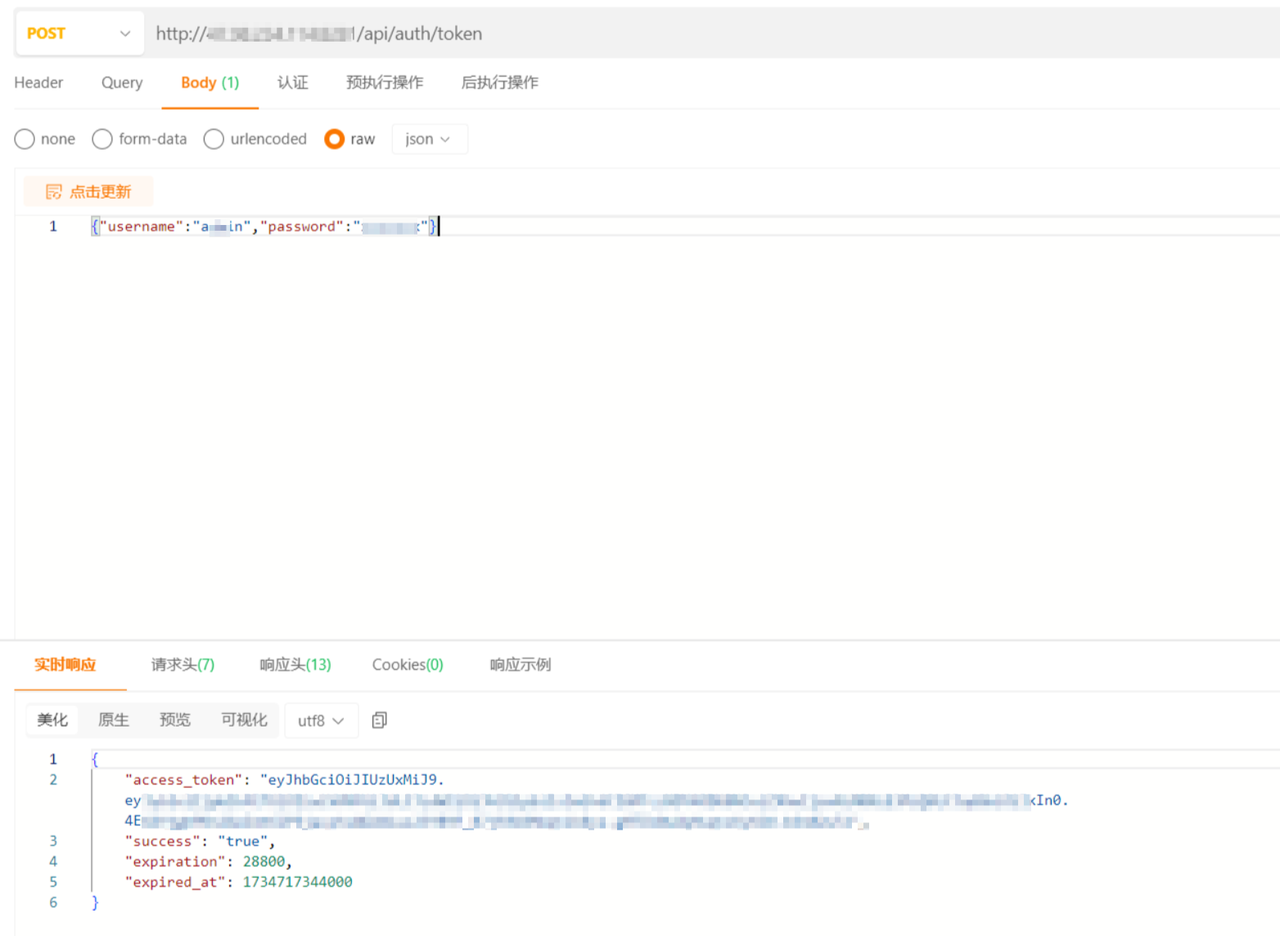Select the none body type
Viewport: 1280px width, 936px height.
[x=25, y=139]
